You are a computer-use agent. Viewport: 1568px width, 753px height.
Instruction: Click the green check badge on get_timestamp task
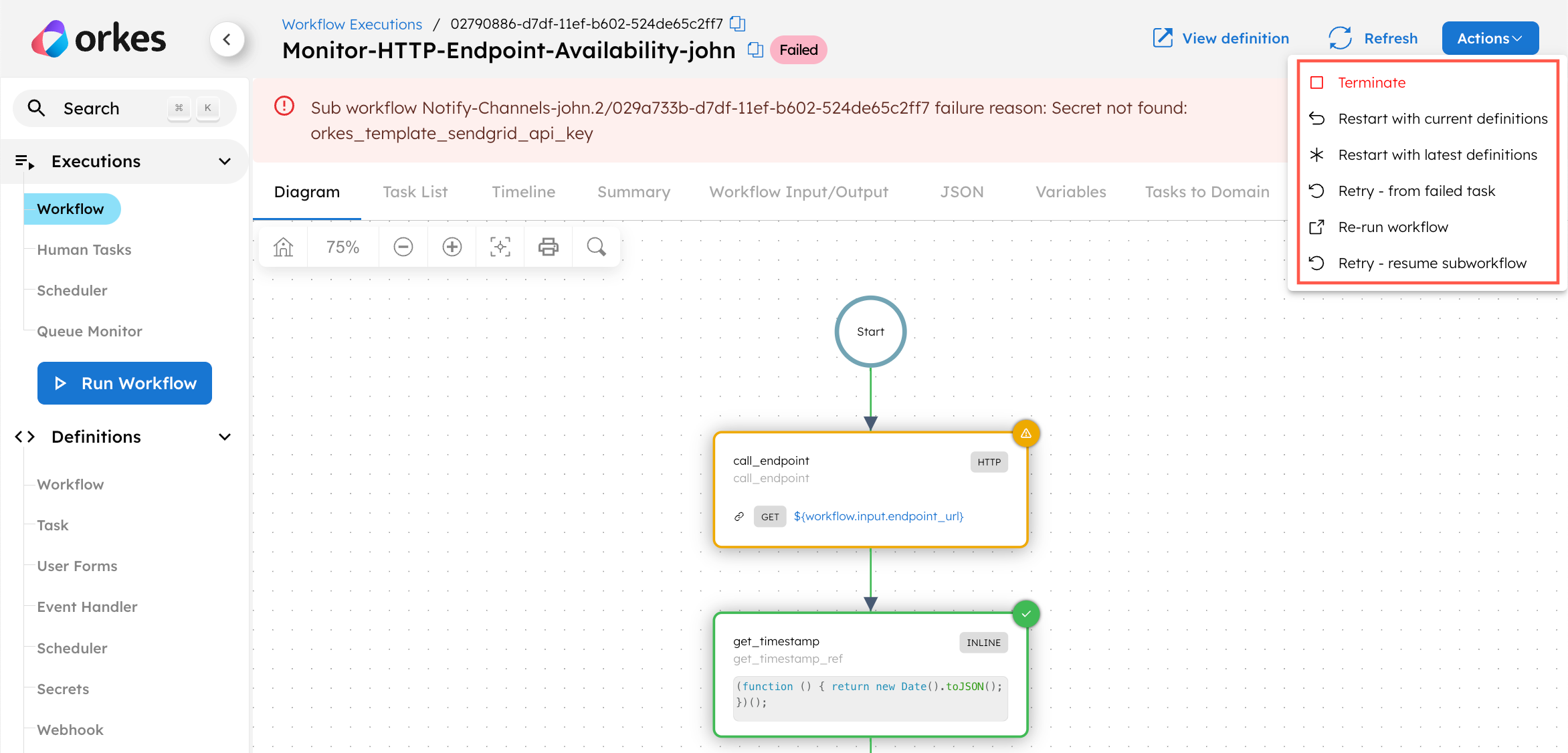click(1026, 614)
